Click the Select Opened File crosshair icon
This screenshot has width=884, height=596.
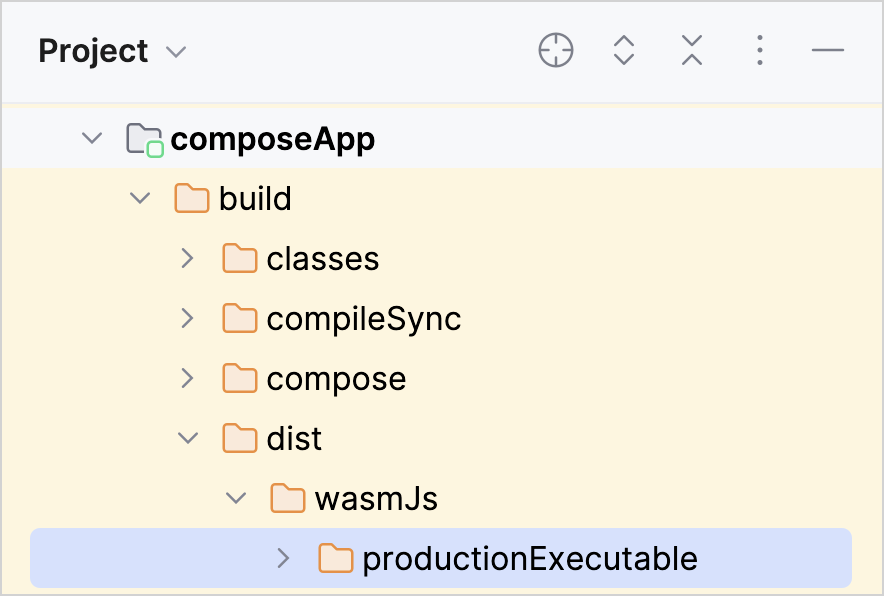(x=556, y=50)
